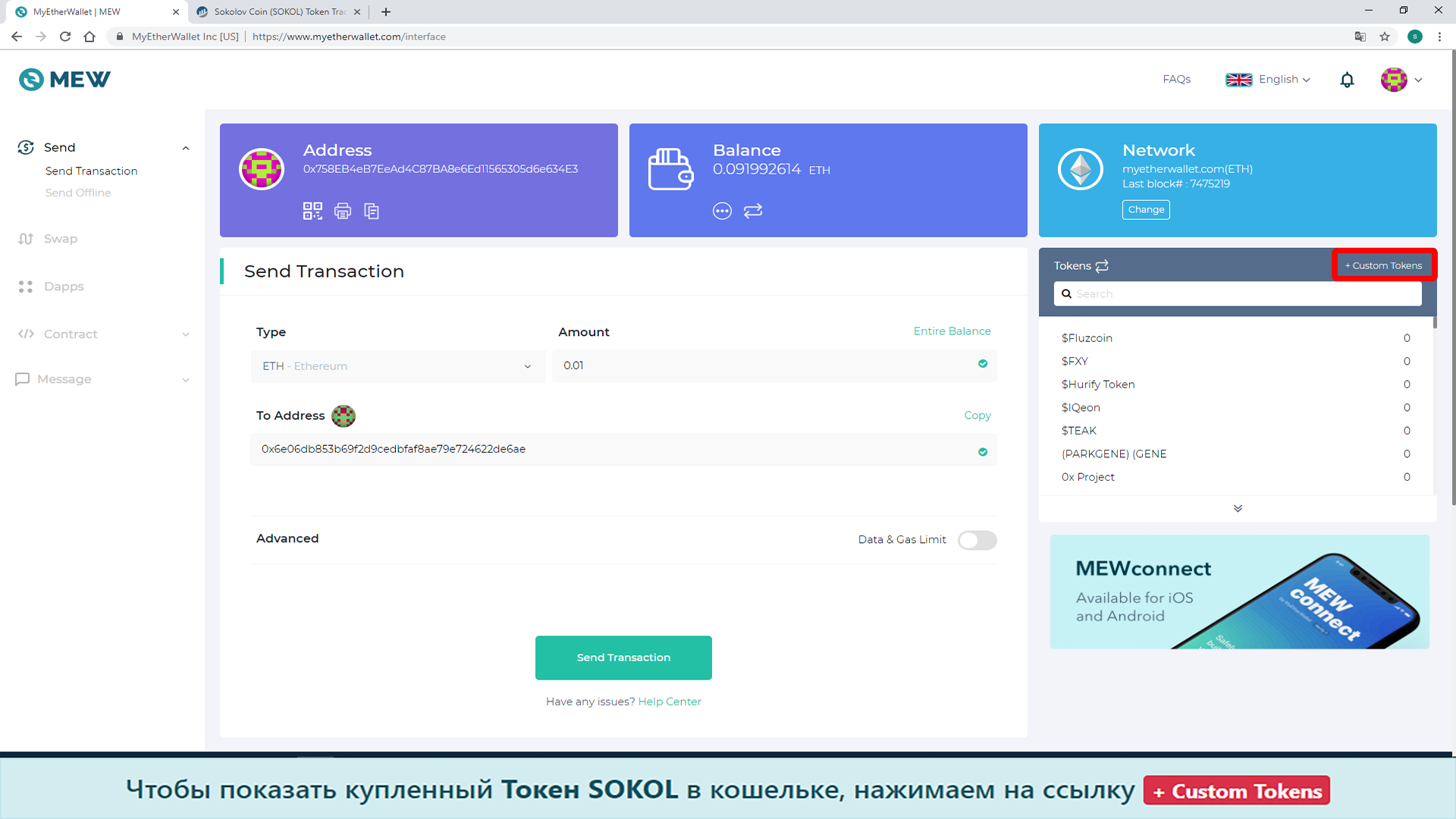Screen dimensions: 1456x819
Task: Open the notifications bell
Action: point(1347,80)
